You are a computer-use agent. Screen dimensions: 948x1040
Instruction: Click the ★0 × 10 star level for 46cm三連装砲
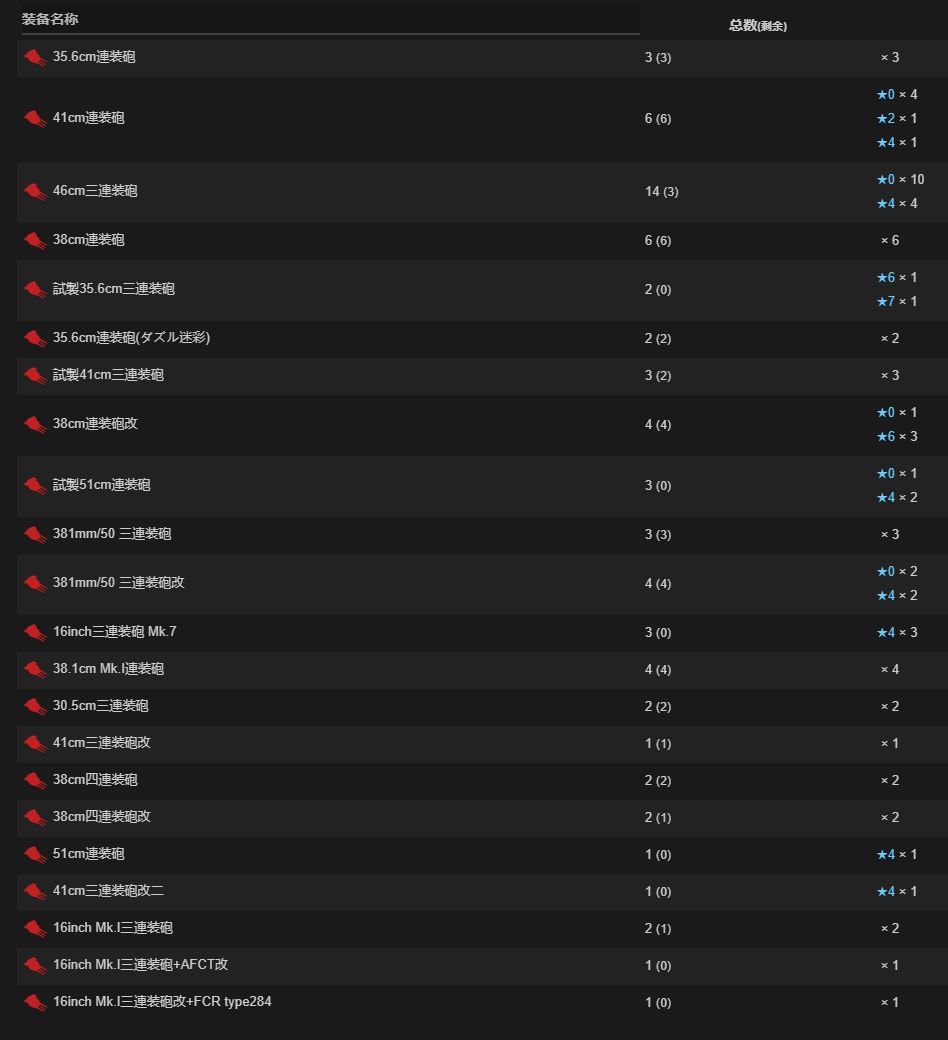pos(900,180)
